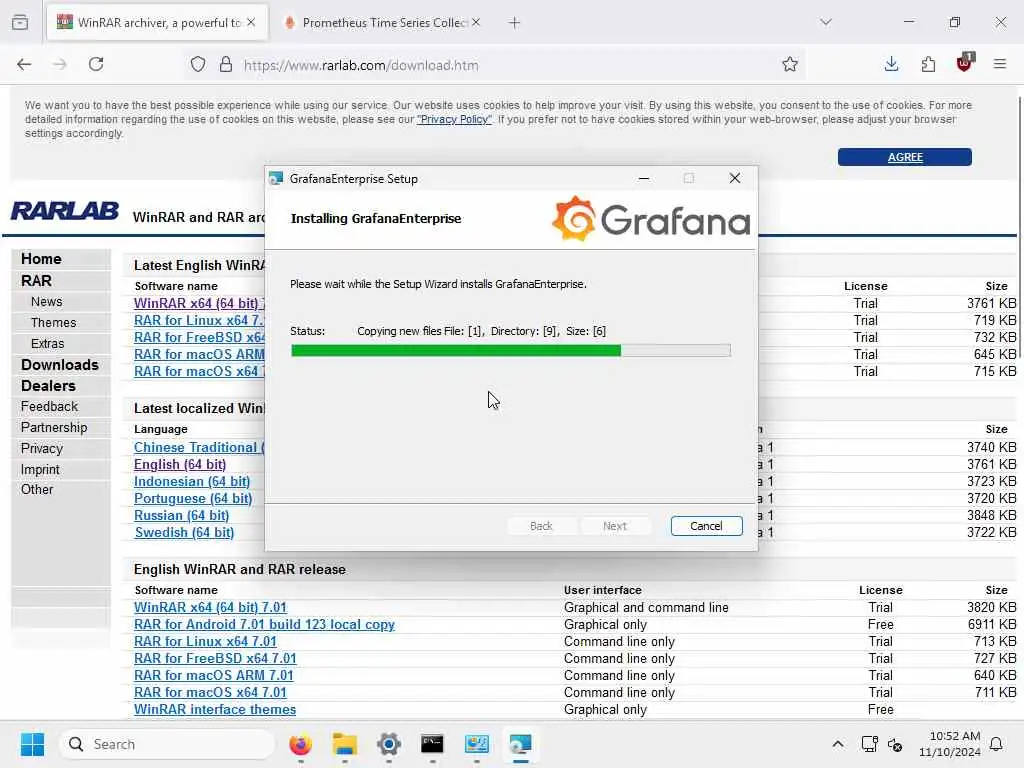The image size is (1024, 768).
Task: Open the RAR for FreeBSD x64 7.01 link
Action: pyautogui.click(x=216, y=658)
